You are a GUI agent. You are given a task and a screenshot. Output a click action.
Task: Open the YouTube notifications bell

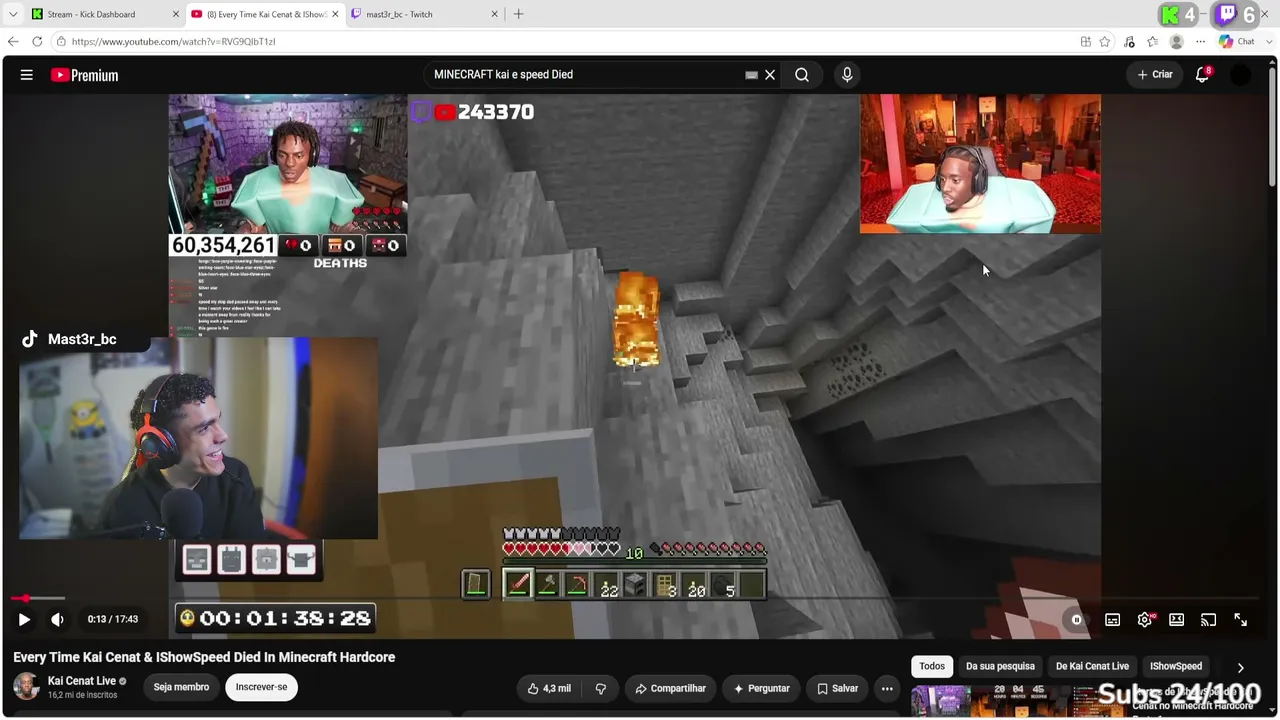(1203, 75)
